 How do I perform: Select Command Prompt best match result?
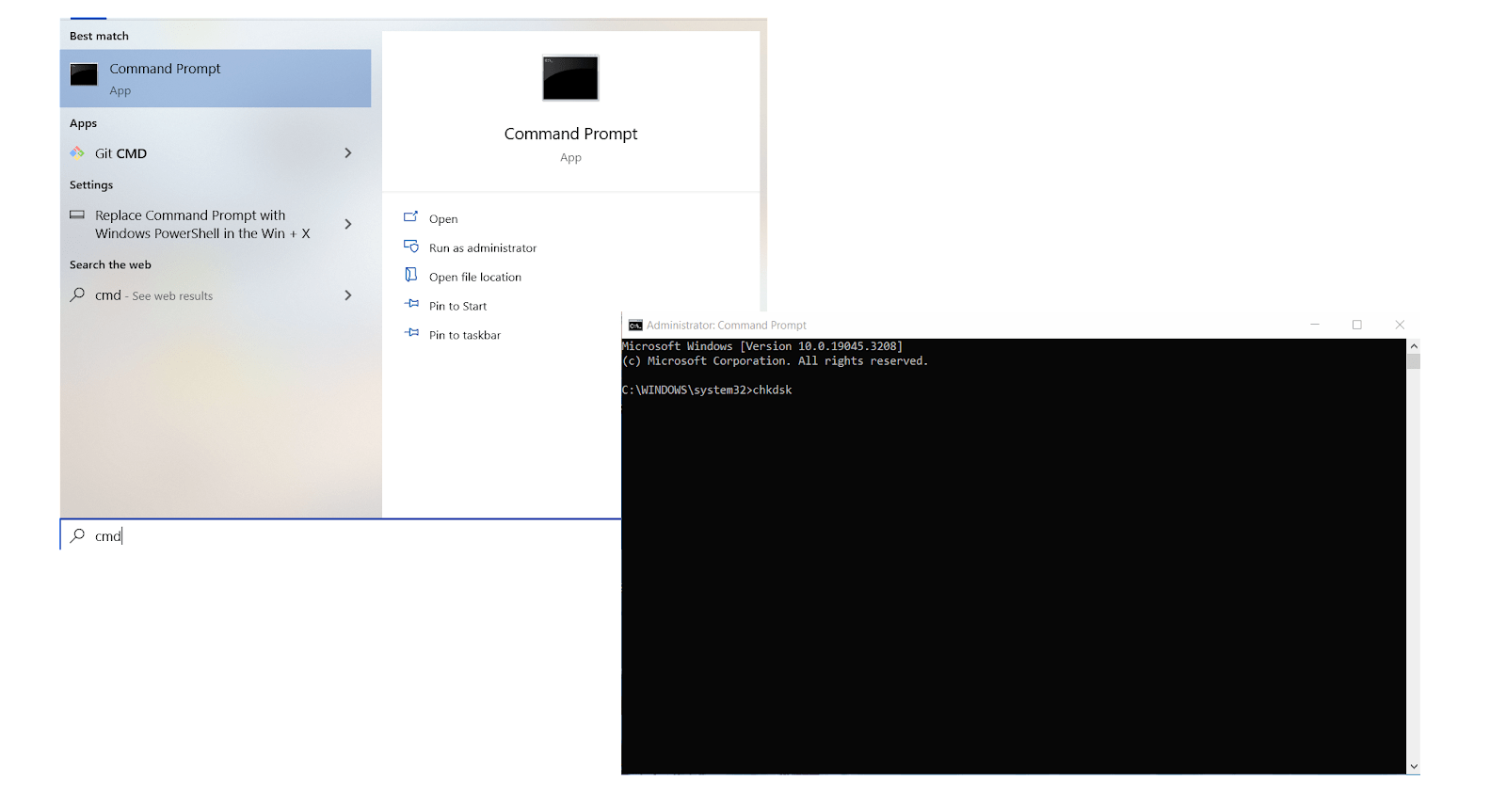(x=216, y=78)
